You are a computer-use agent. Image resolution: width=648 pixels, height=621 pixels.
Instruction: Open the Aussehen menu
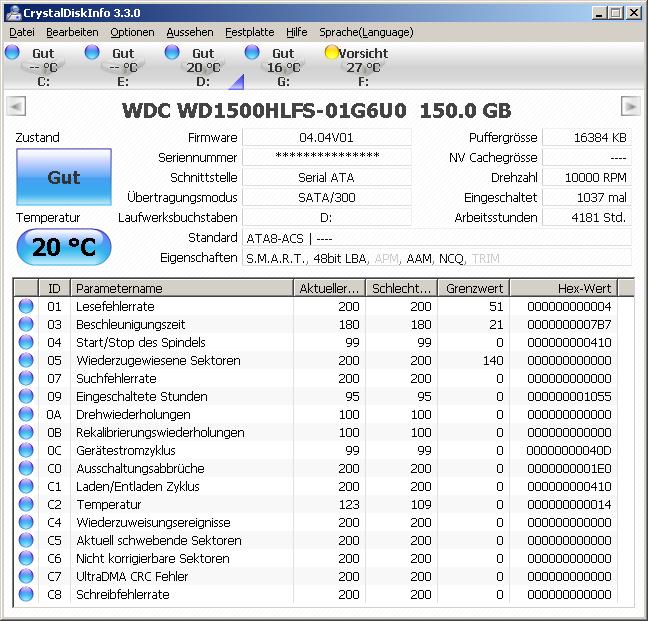(x=190, y=32)
